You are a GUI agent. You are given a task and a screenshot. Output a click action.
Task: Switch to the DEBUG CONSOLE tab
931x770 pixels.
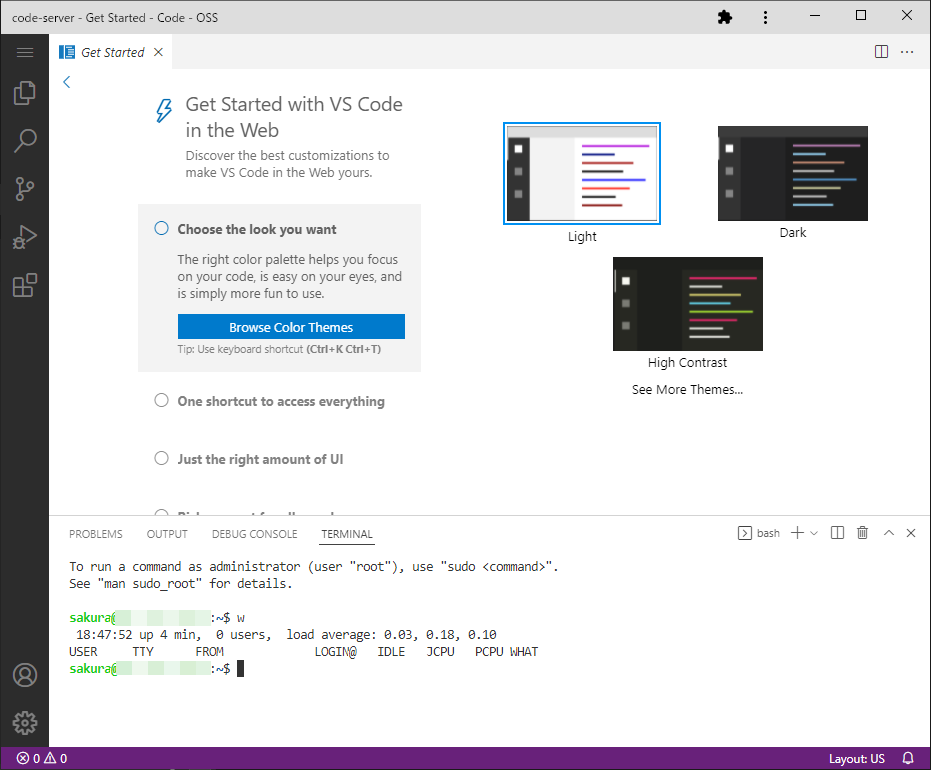[254, 534]
